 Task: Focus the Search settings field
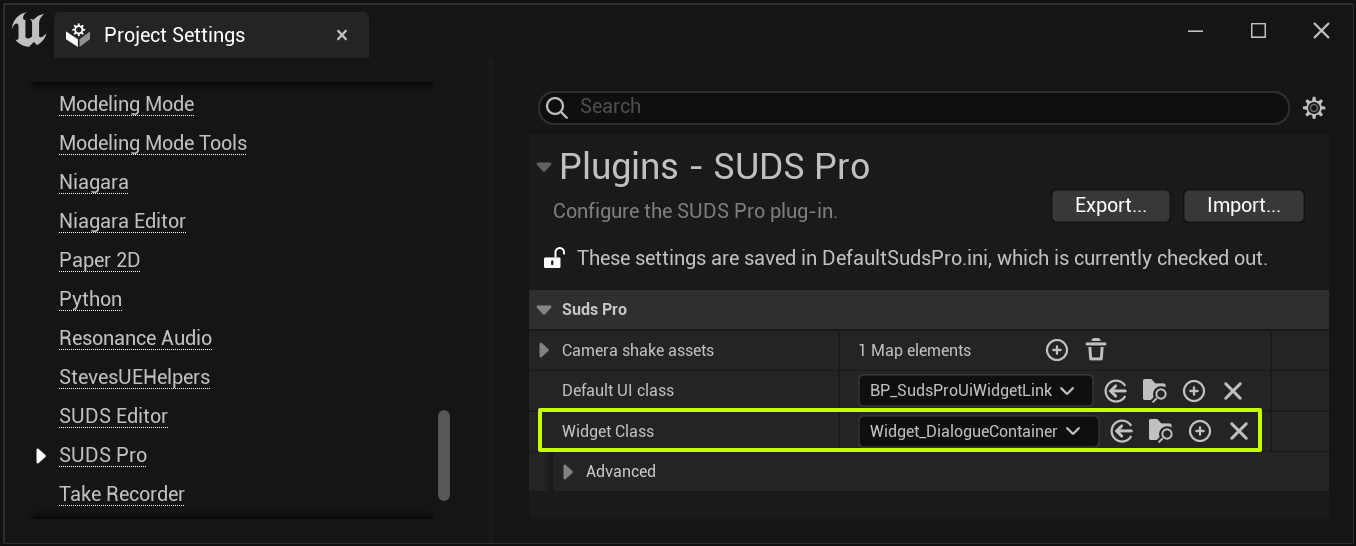[914, 107]
